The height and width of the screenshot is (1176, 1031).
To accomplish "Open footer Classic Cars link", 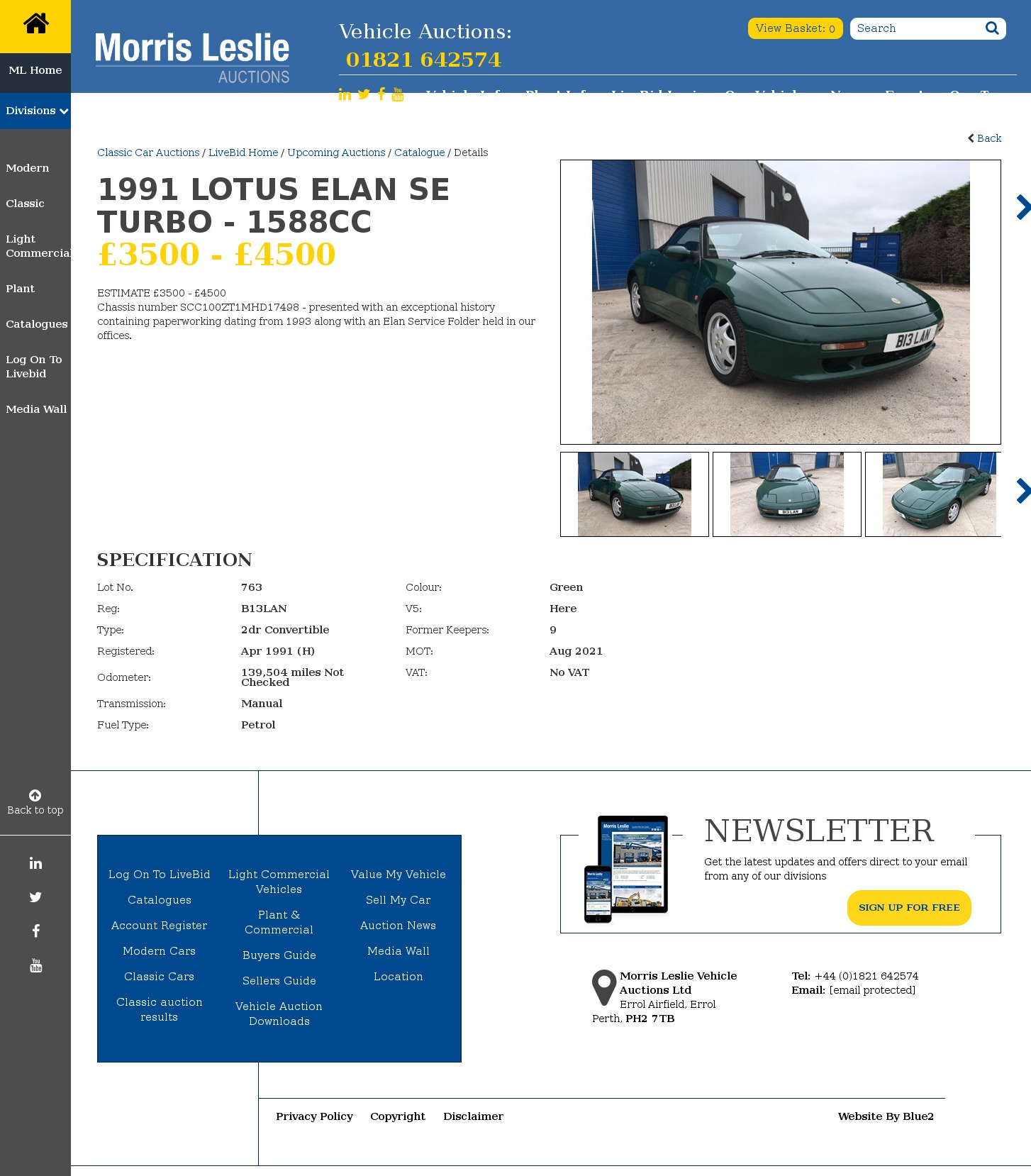I will (160, 977).
